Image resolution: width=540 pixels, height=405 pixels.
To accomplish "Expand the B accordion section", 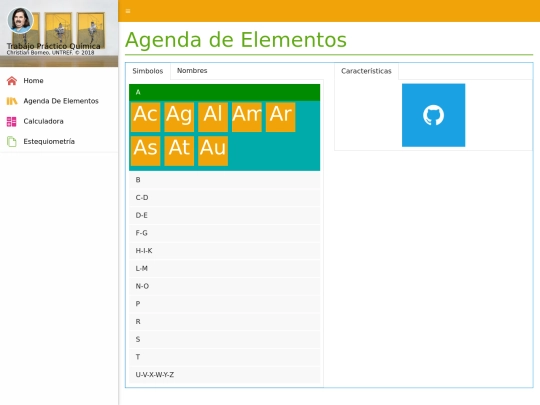I will [x=225, y=180].
